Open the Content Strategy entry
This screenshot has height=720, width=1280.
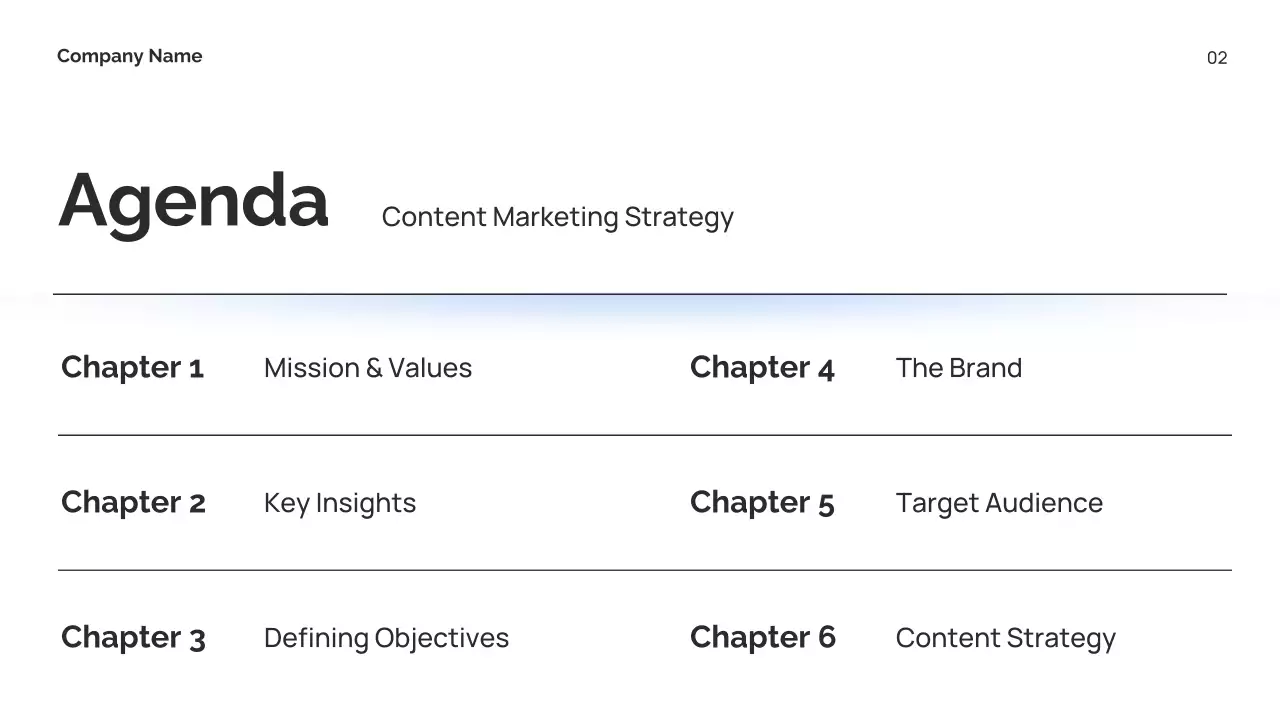click(1005, 638)
